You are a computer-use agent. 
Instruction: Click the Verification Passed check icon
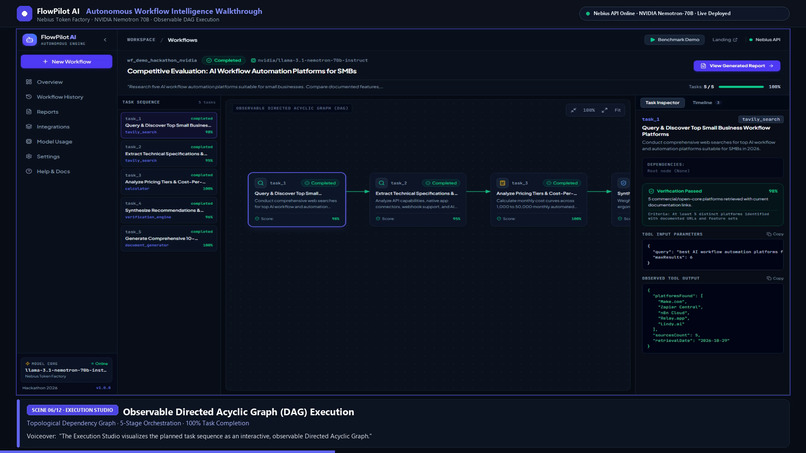point(651,191)
